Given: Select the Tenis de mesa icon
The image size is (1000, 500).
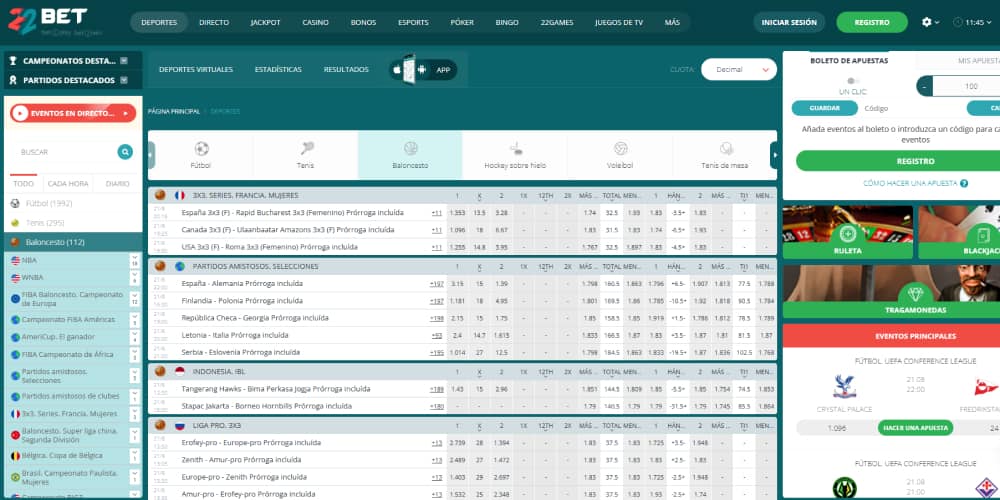Looking at the screenshot, I should (725, 149).
